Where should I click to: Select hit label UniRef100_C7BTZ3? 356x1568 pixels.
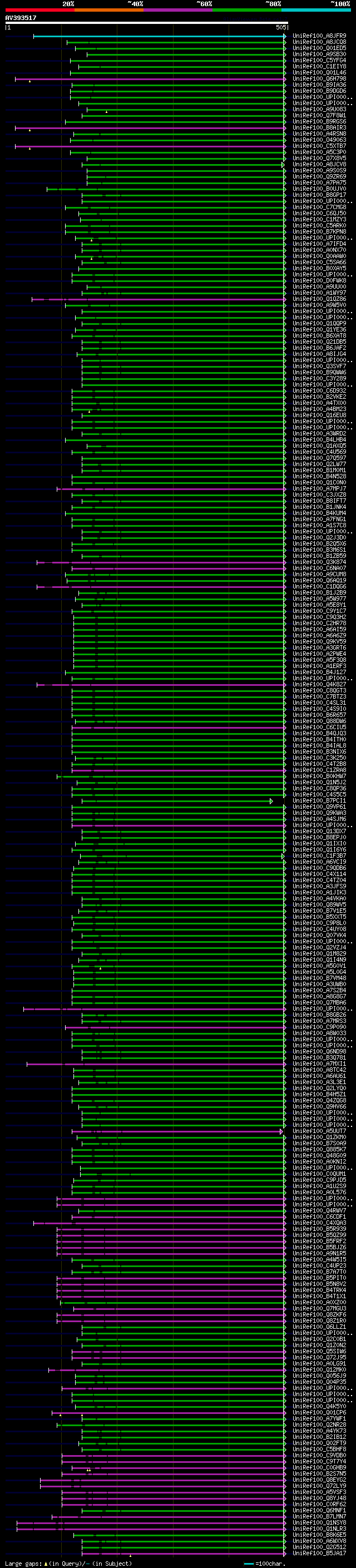[319, 696]
